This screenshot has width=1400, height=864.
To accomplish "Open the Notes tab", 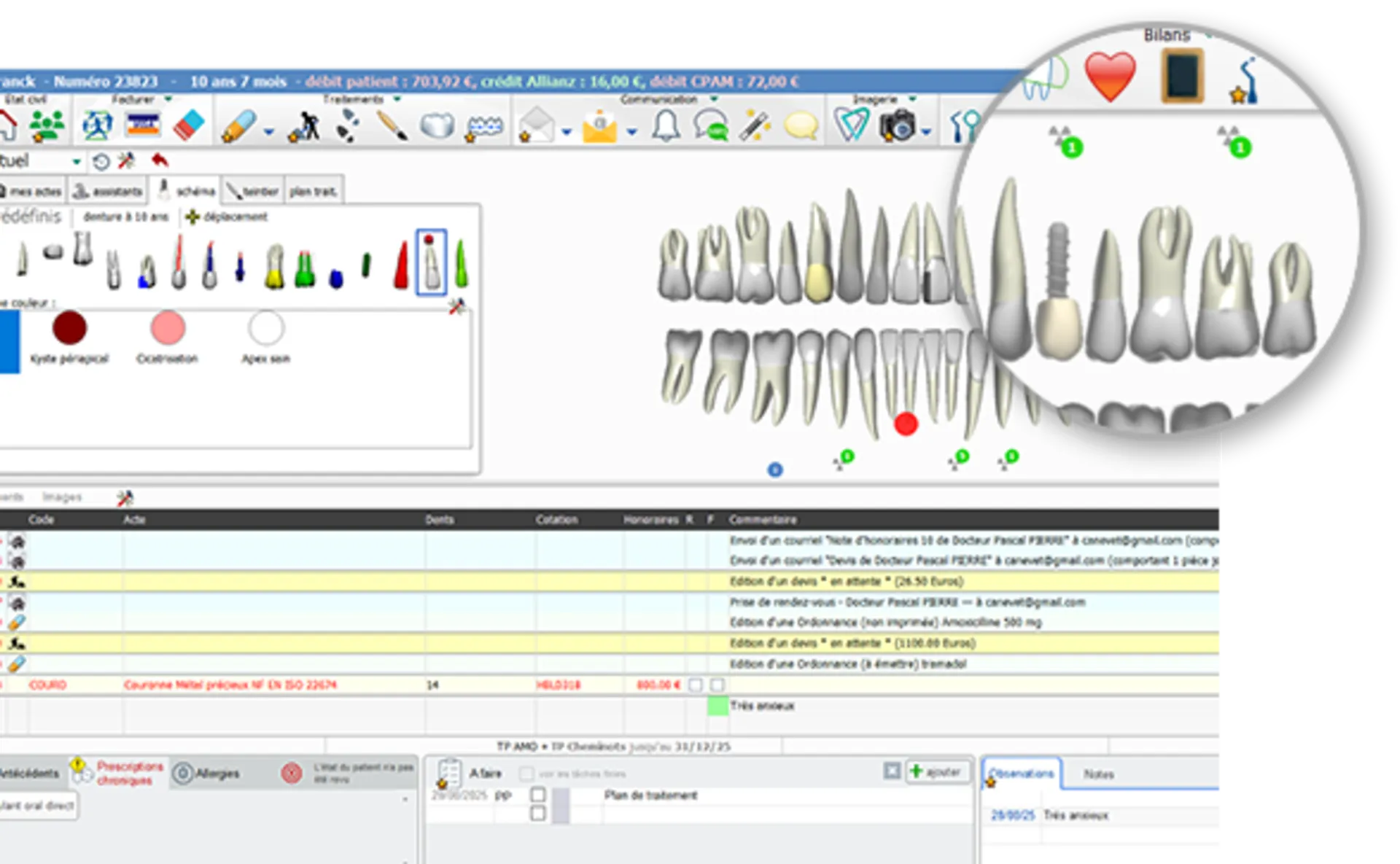I will (x=1098, y=774).
